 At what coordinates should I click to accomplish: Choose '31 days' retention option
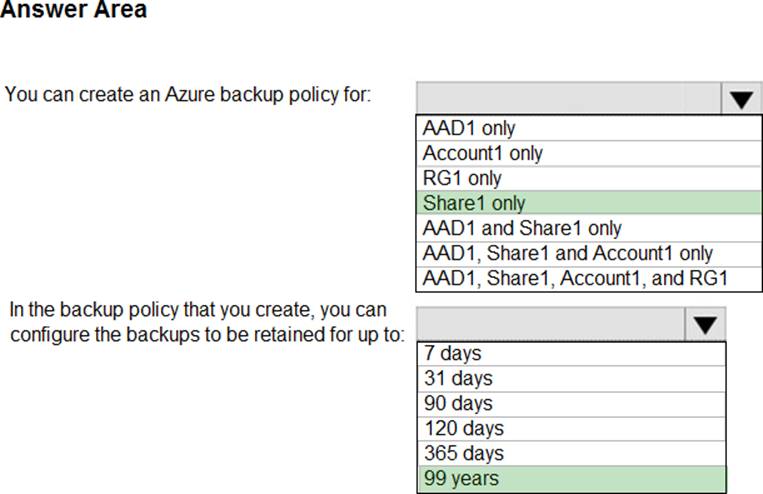click(x=457, y=378)
